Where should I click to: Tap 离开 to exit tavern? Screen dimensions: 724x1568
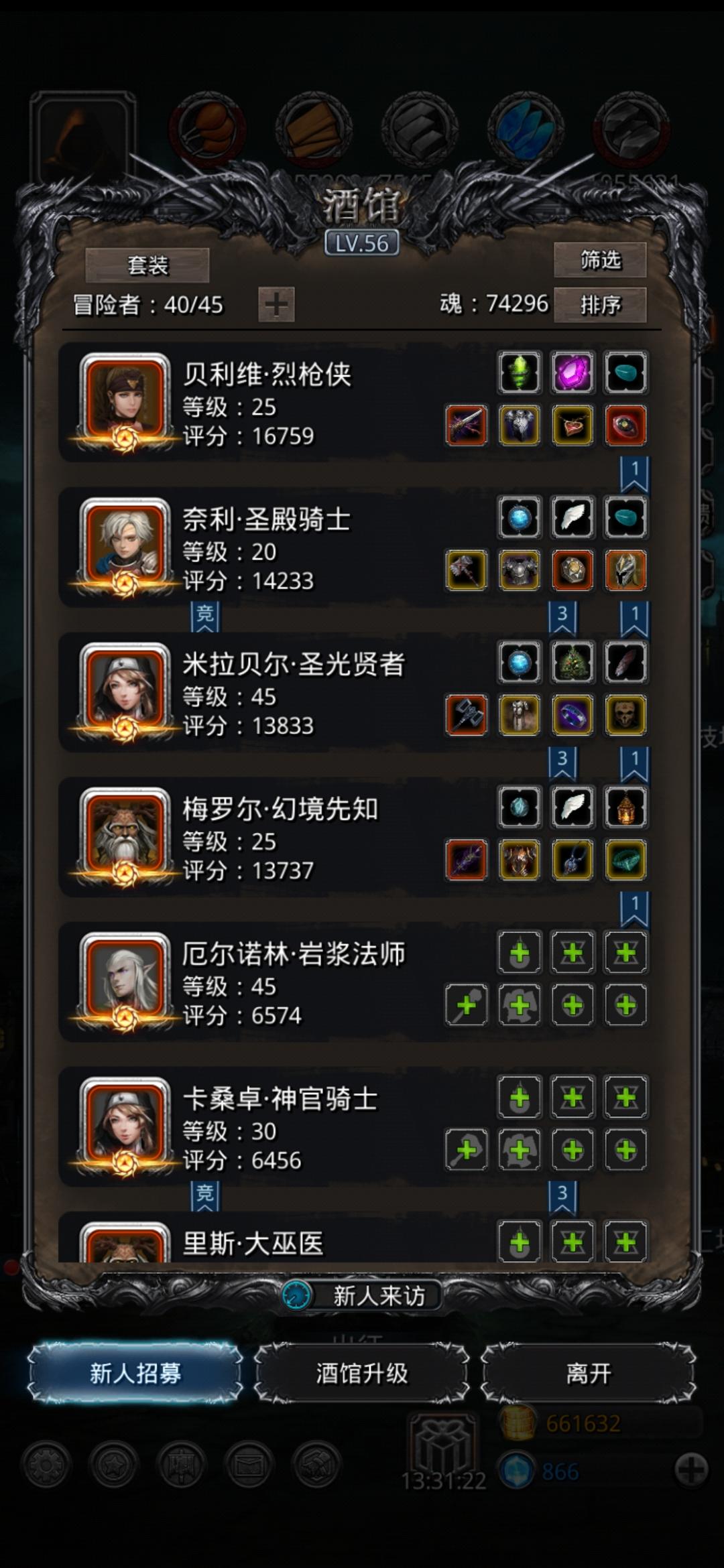(x=589, y=1373)
